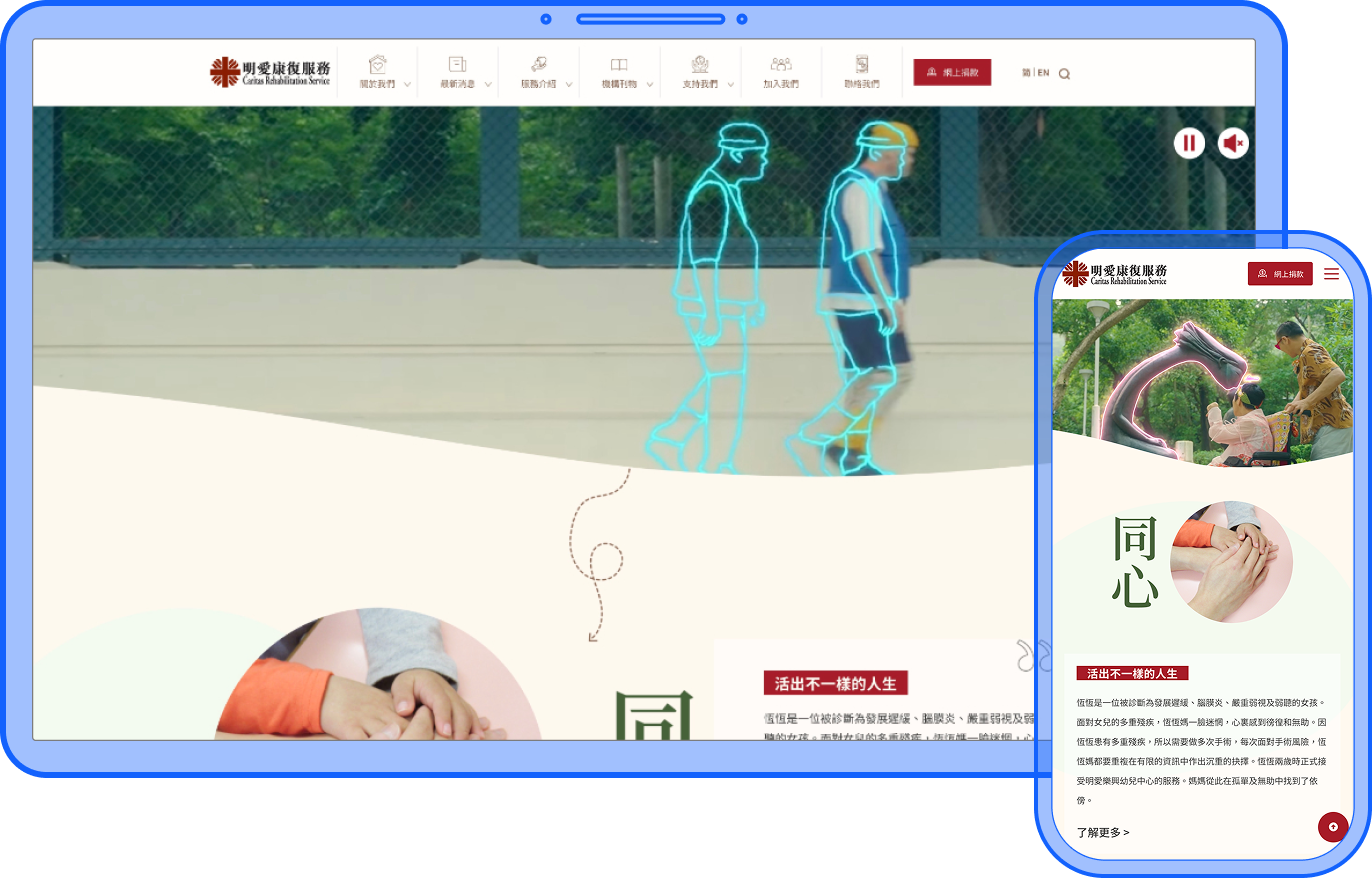Switch language to EN

tap(1043, 73)
